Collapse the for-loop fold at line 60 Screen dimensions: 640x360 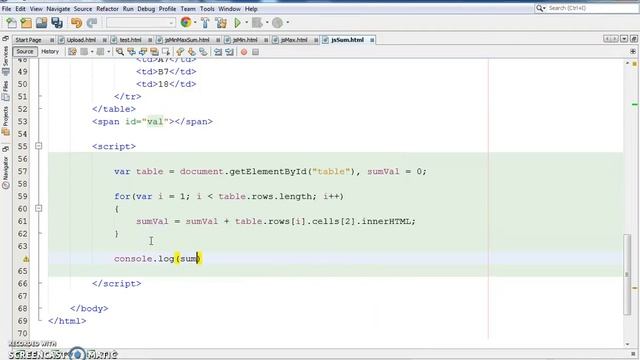click(38, 208)
